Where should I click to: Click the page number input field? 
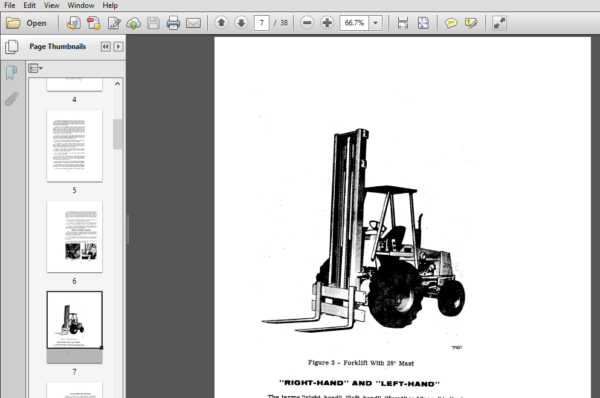coord(262,23)
